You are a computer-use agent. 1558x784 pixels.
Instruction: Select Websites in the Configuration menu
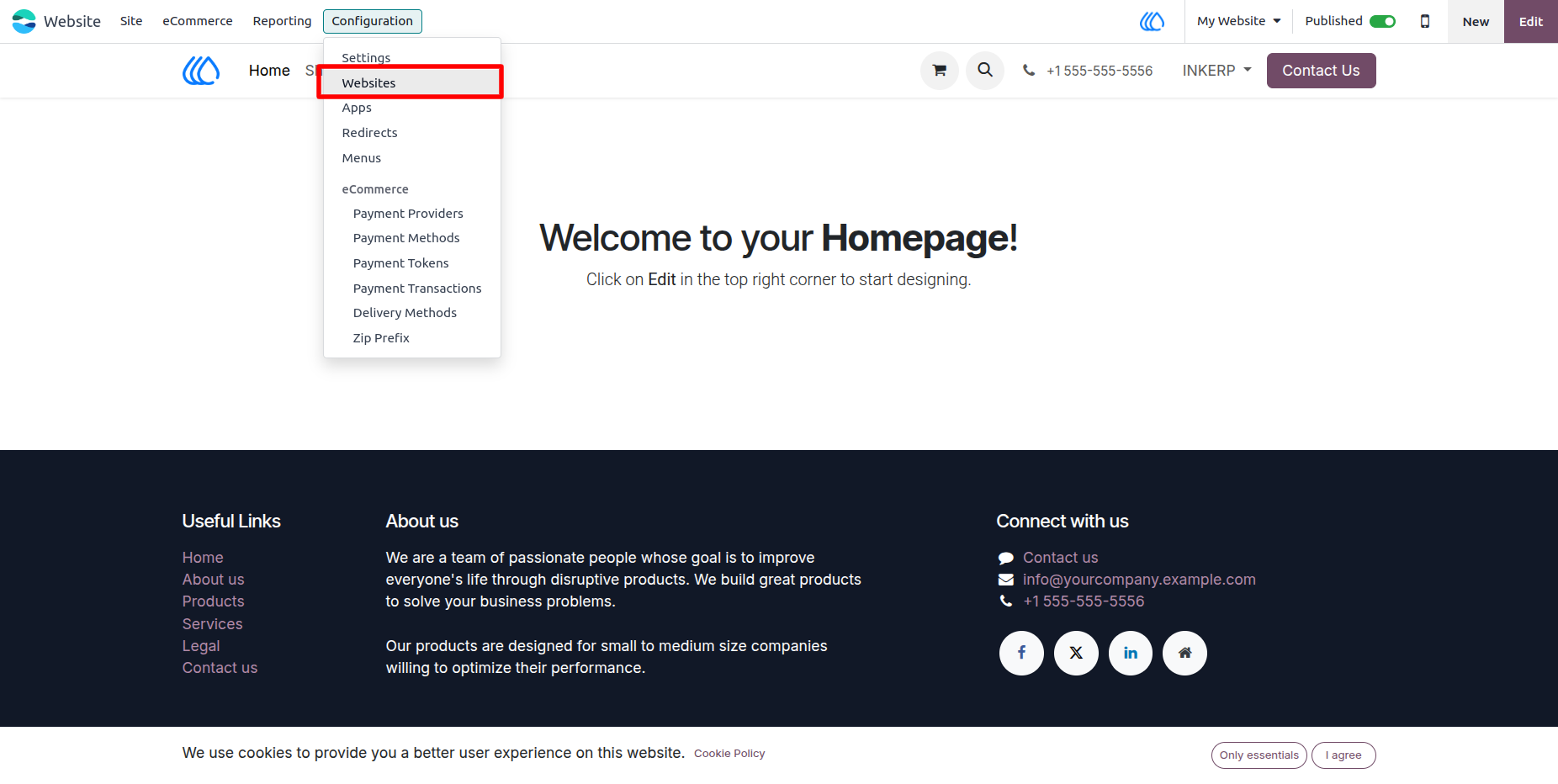pos(411,82)
